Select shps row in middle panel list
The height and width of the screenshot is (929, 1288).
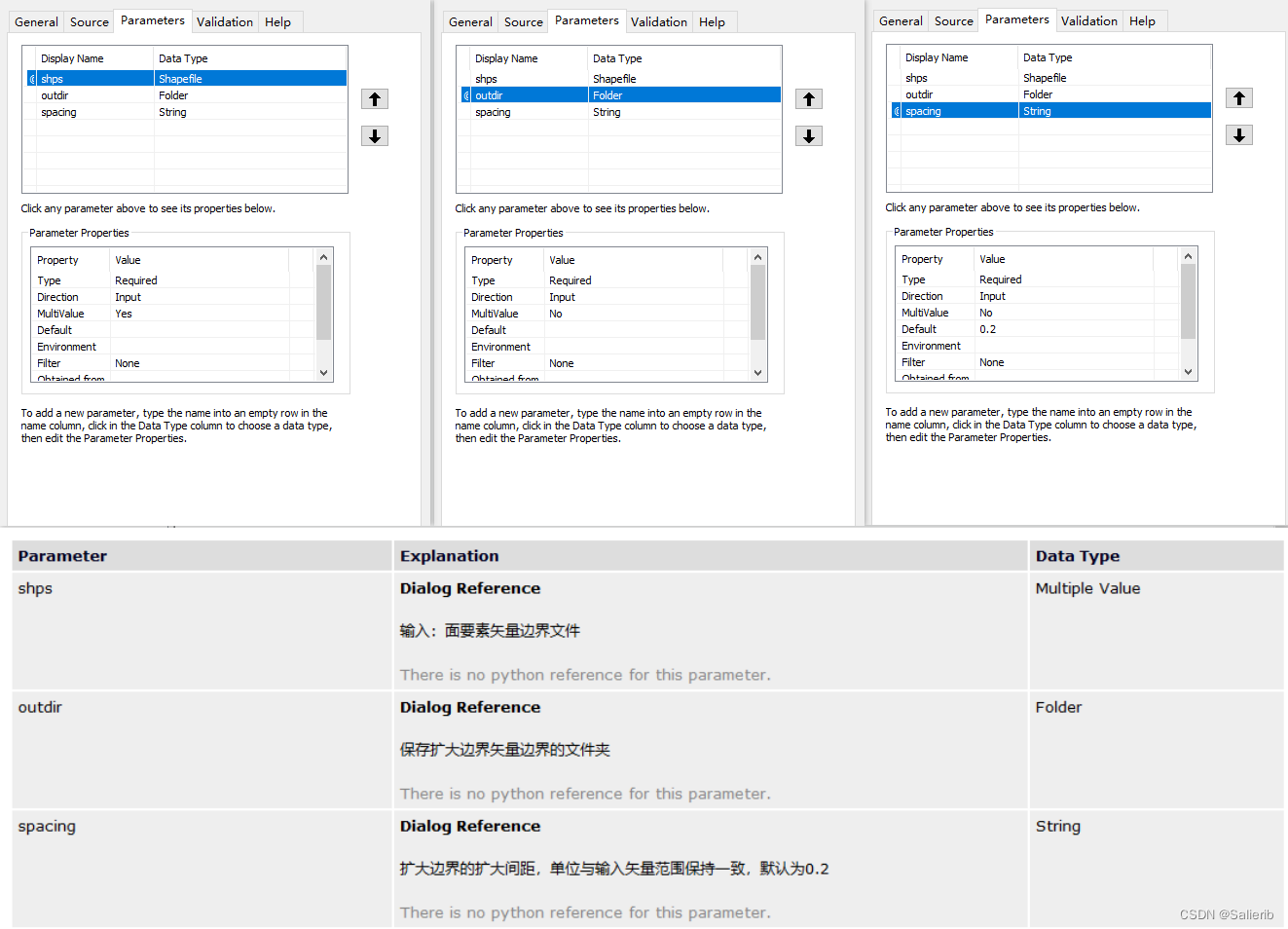pyautogui.click(x=621, y=79)
